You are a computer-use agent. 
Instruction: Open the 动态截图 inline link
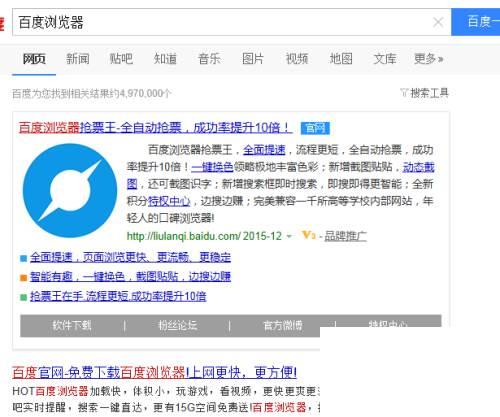click(x=419, y=167)
